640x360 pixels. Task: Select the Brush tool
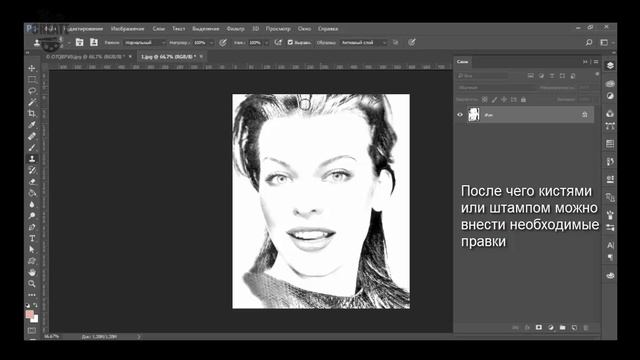(x=32, y=148)
